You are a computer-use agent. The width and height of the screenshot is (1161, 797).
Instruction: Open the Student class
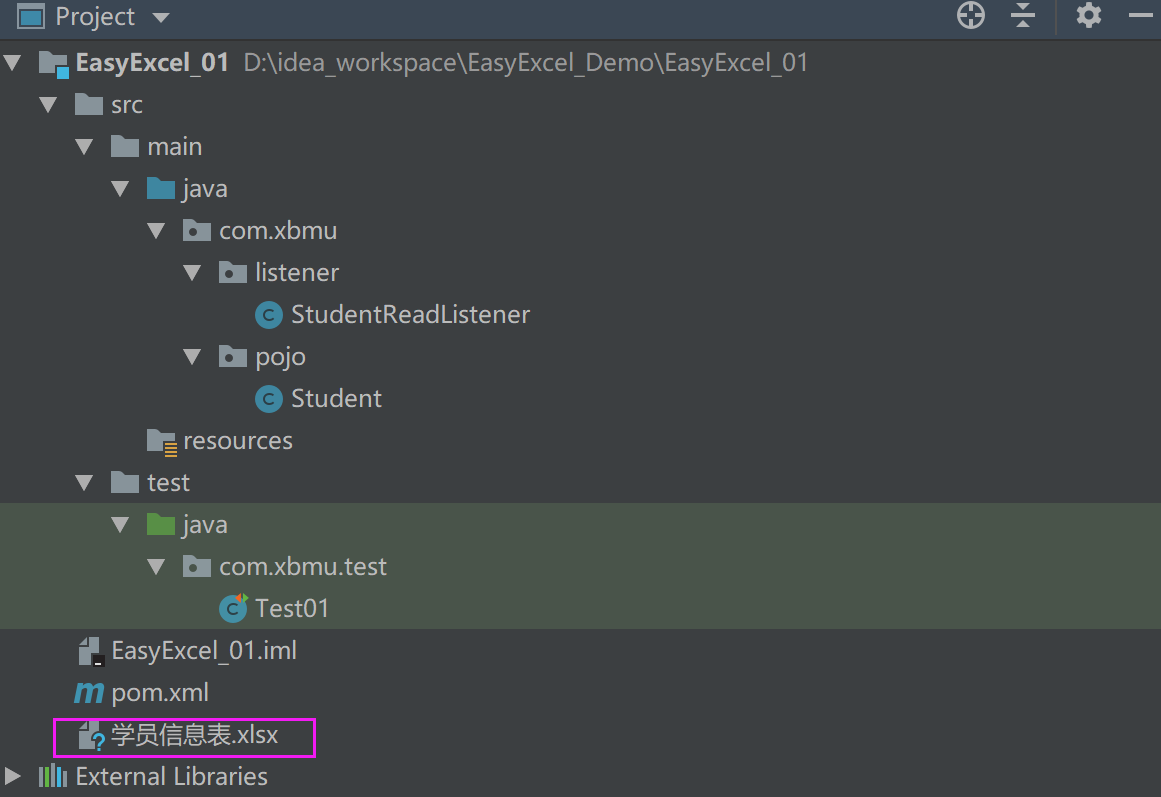click(336, 398)
